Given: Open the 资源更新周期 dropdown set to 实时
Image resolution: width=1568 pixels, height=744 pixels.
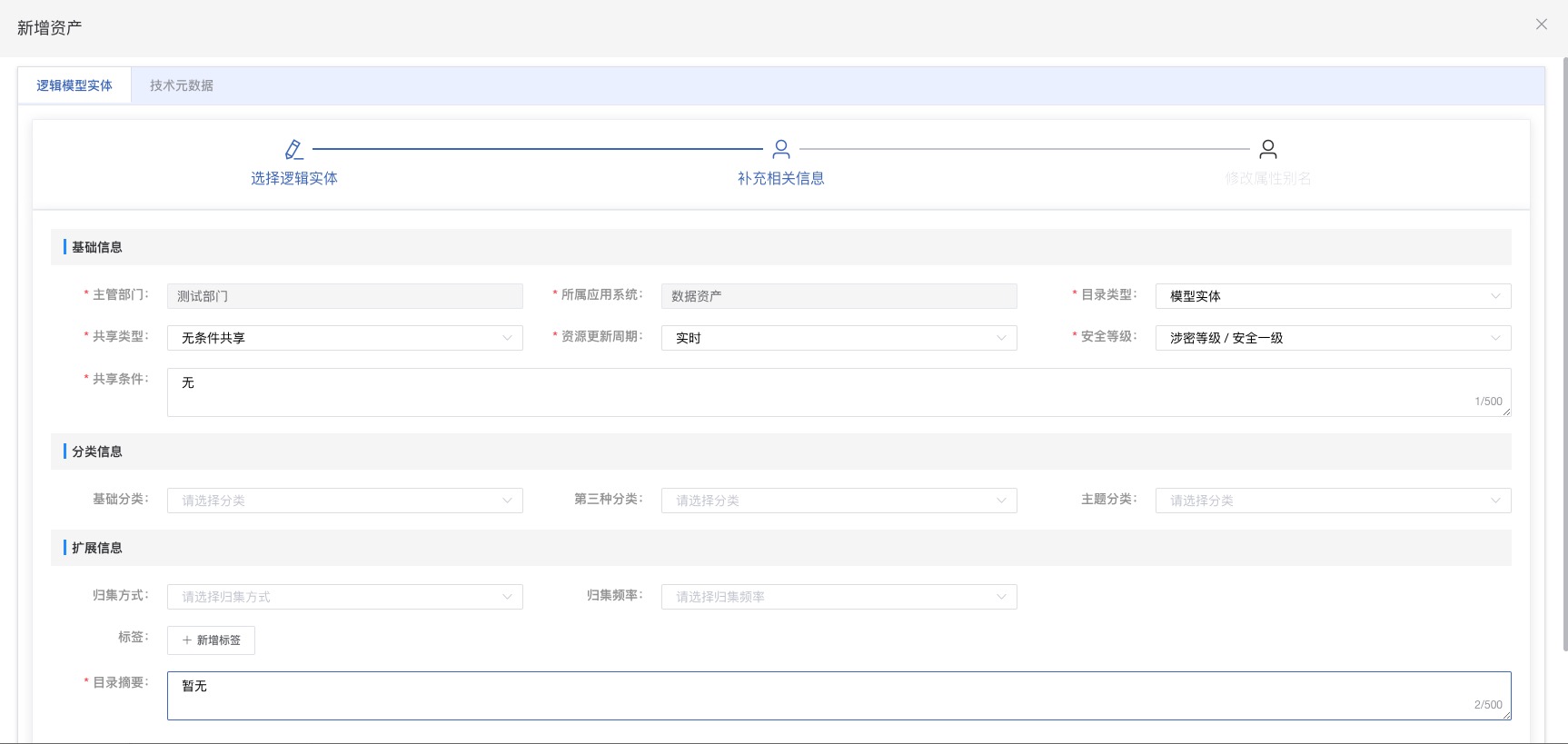Looking at the screenshot, I should pyautogui.click(x=838, y=338).
